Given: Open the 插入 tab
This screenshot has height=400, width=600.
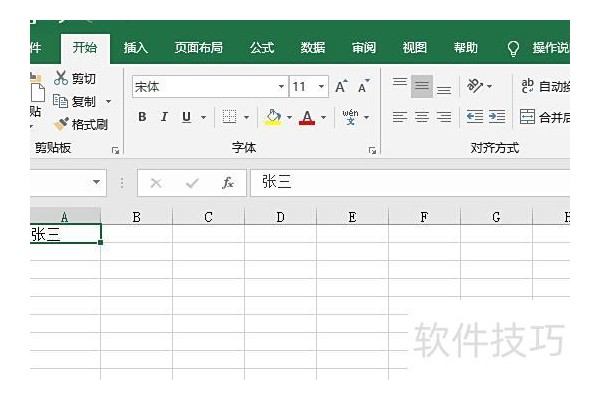Looking at the screenshot, I should click(135, 48).
